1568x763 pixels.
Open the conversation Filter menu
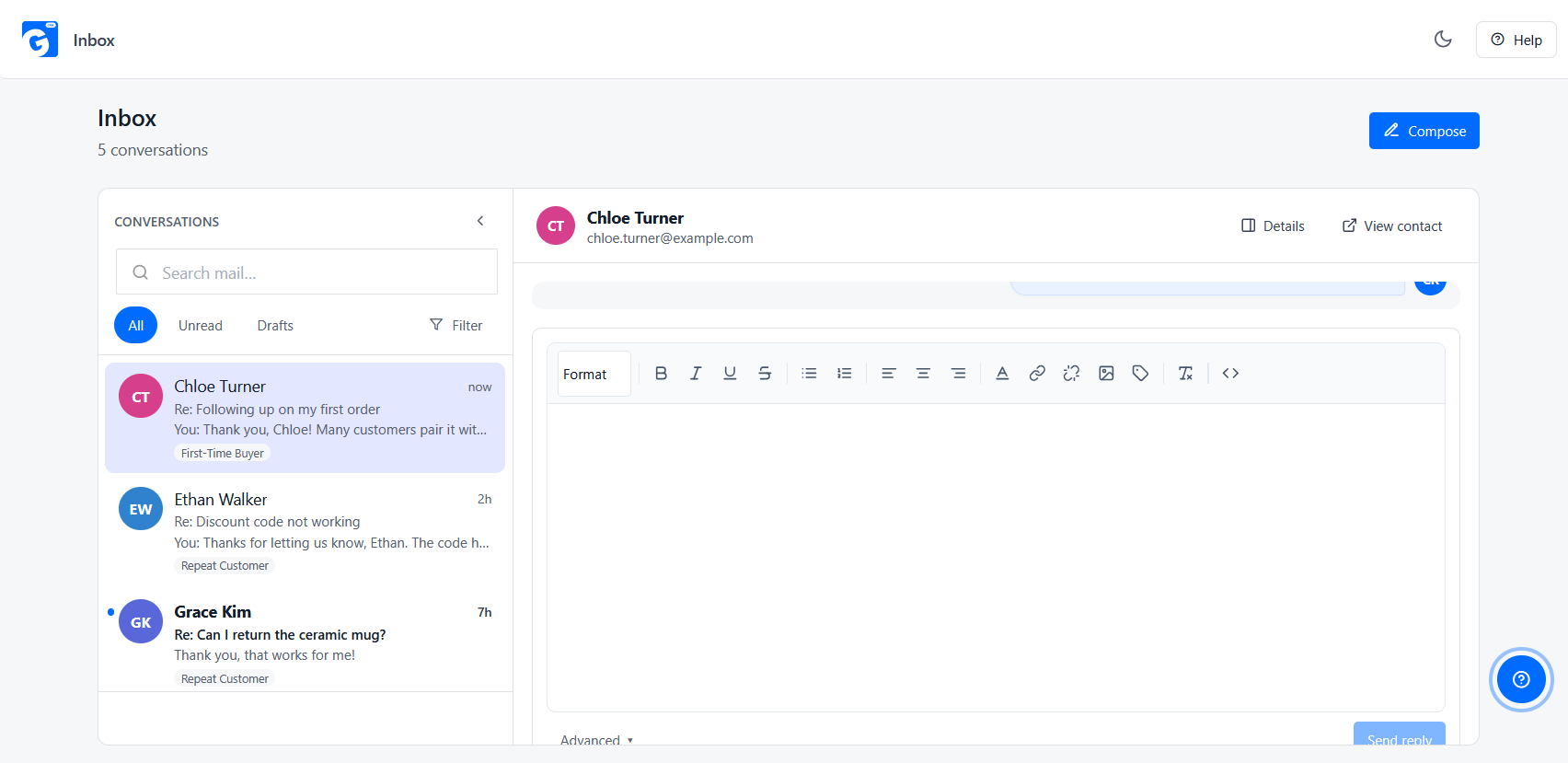(x=455, y=325)
